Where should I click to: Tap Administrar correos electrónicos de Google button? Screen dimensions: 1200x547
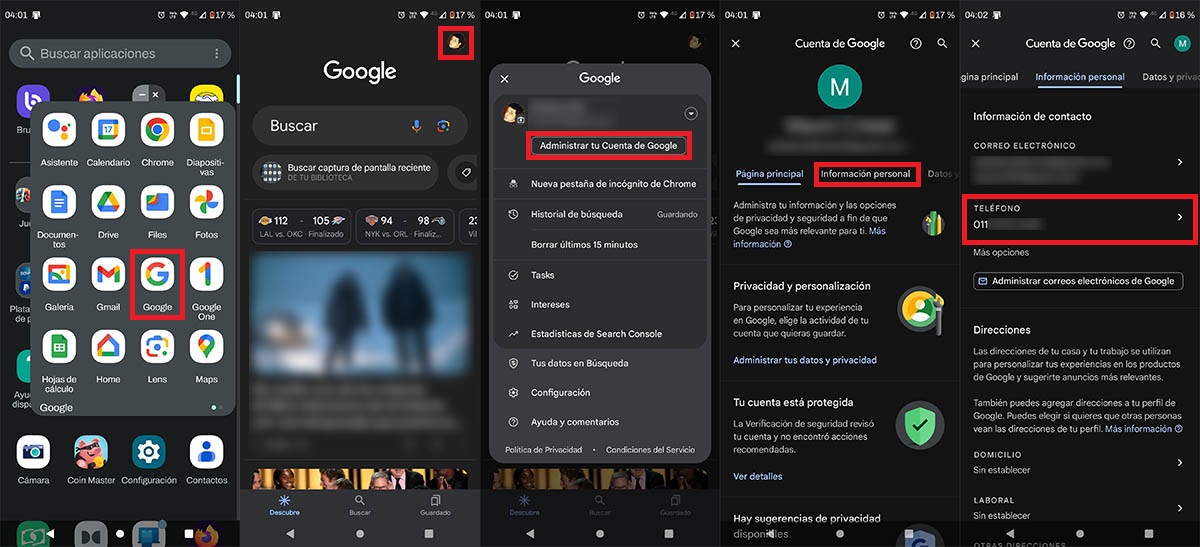pyautogui.click(x=1077, y=281)
